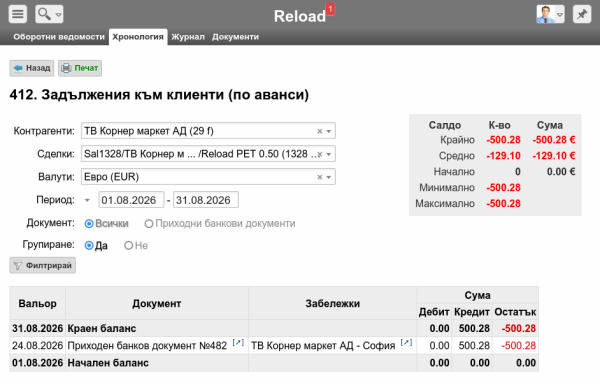Click the Кредит column header
This screenshot has width=600, height=383.
tap(472, 312)
